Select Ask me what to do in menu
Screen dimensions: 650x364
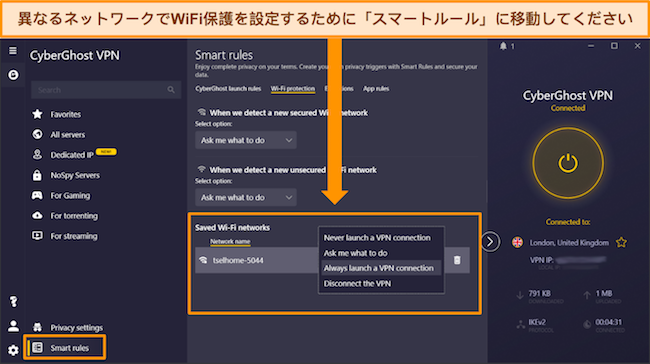[x=356, y=253]
